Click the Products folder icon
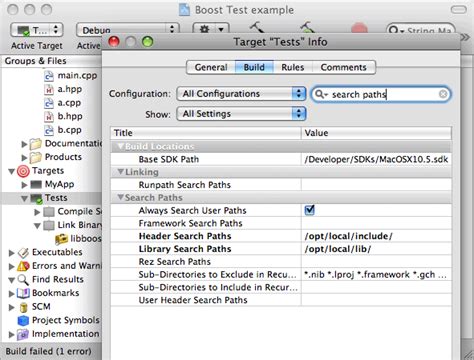 coord(35,157)
